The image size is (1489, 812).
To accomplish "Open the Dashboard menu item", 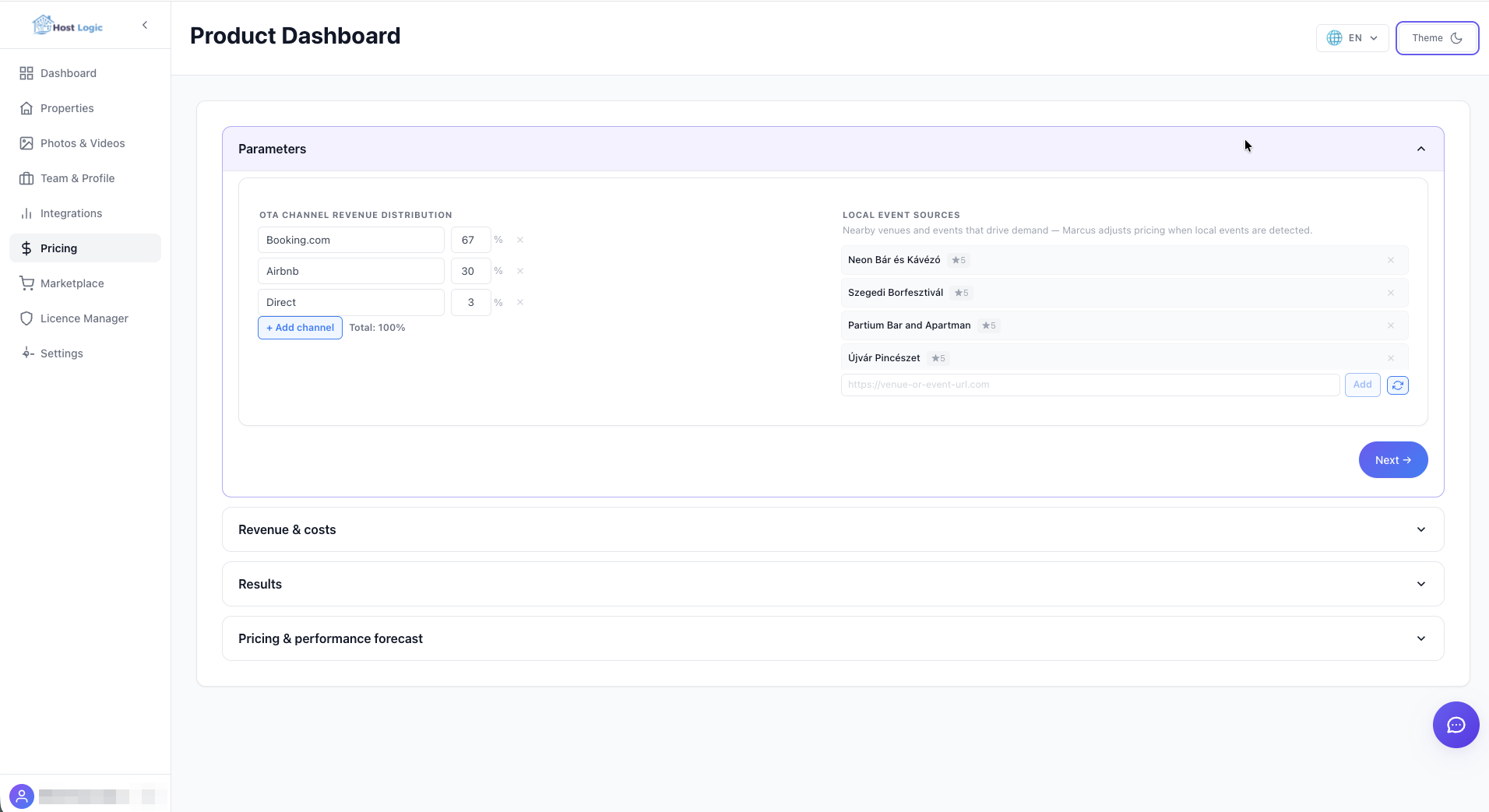I will pos(85,73).
